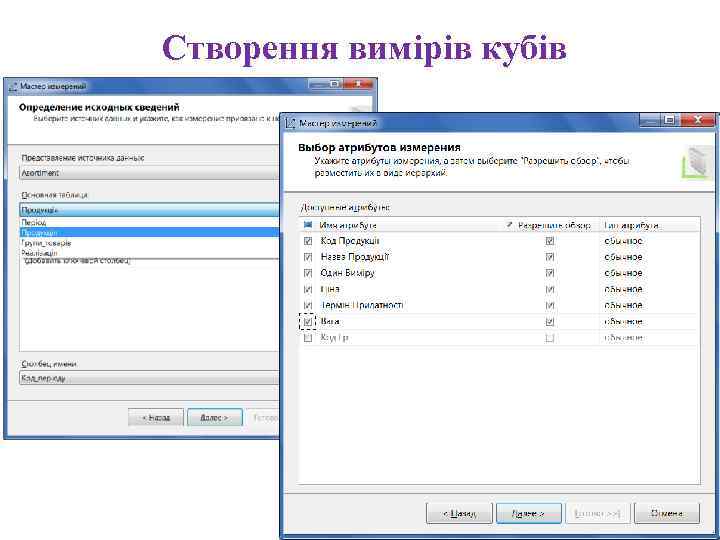
Task: Select Групи_товарів in the main table list
Action: click(x=150, y=243)
